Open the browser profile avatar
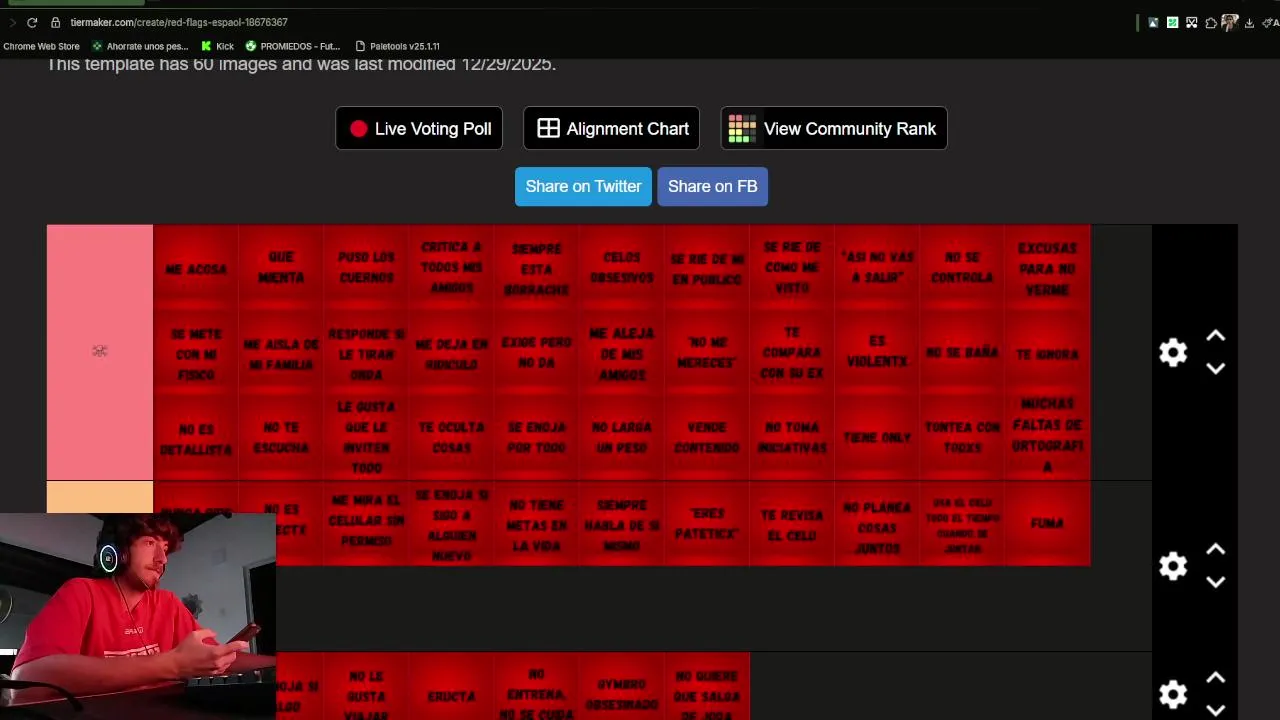The height and width of the screenshot is (720, 1280). click(x=1230, y=22)
